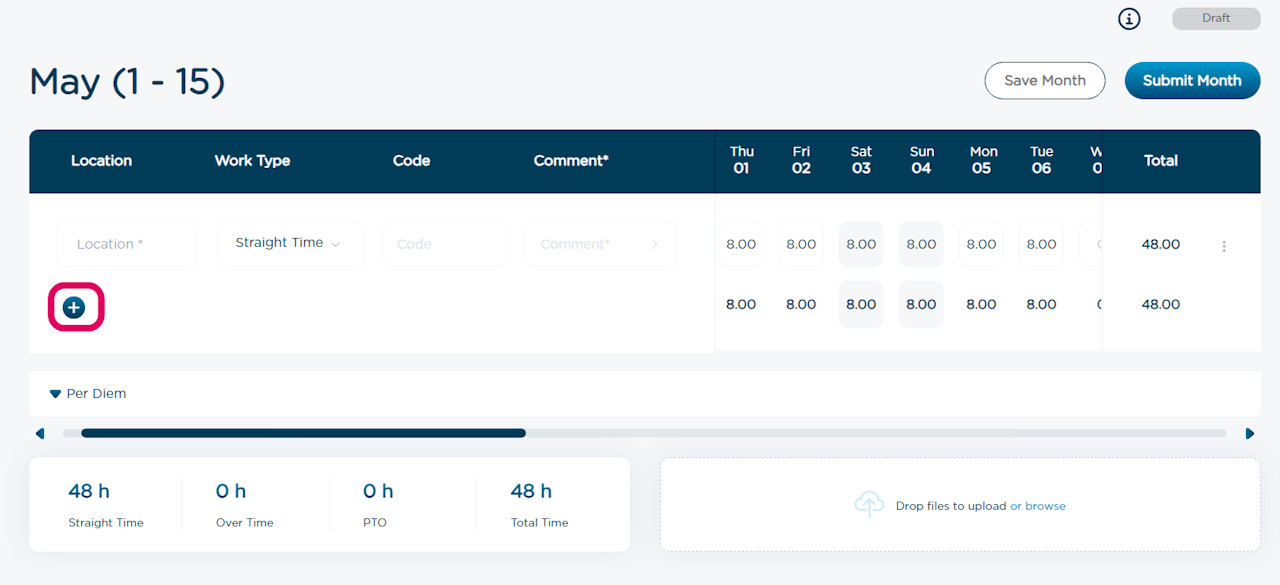
Task: Click the cloud upload icon
Action: point(869,504)
